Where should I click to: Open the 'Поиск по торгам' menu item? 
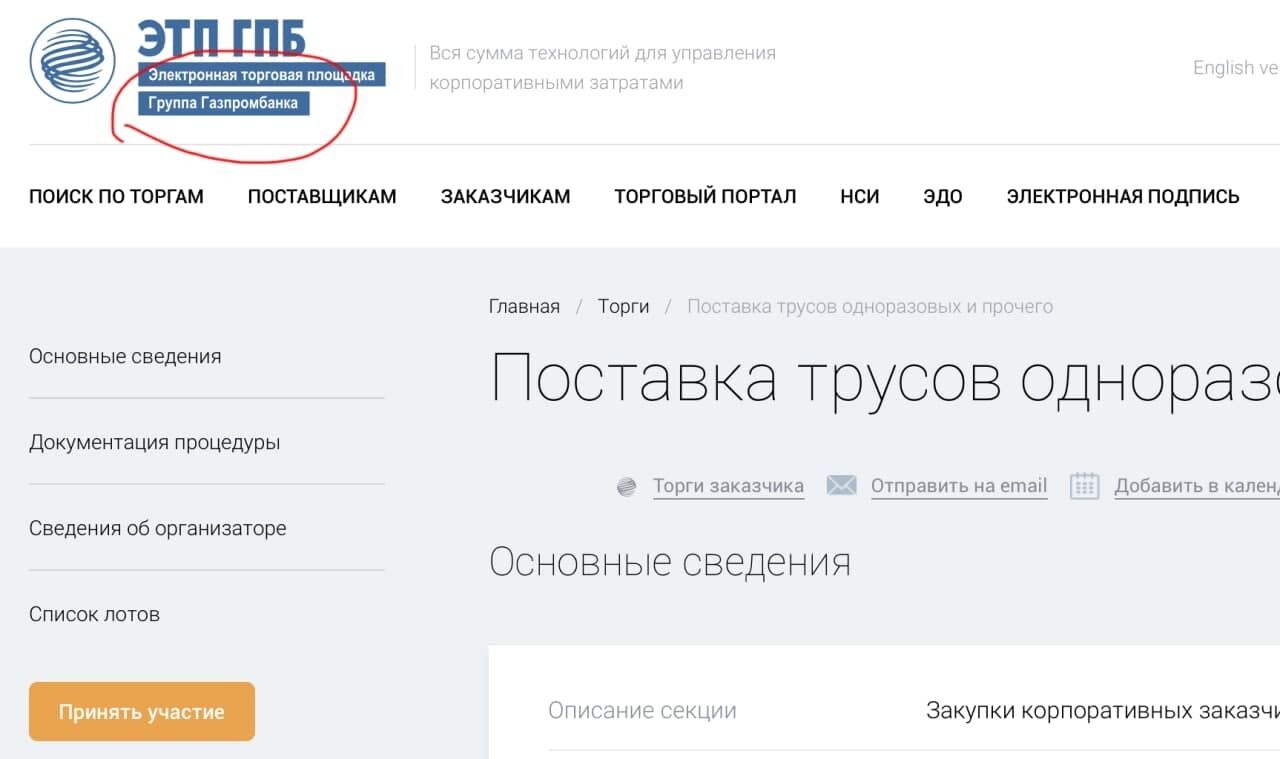(116, 196)
